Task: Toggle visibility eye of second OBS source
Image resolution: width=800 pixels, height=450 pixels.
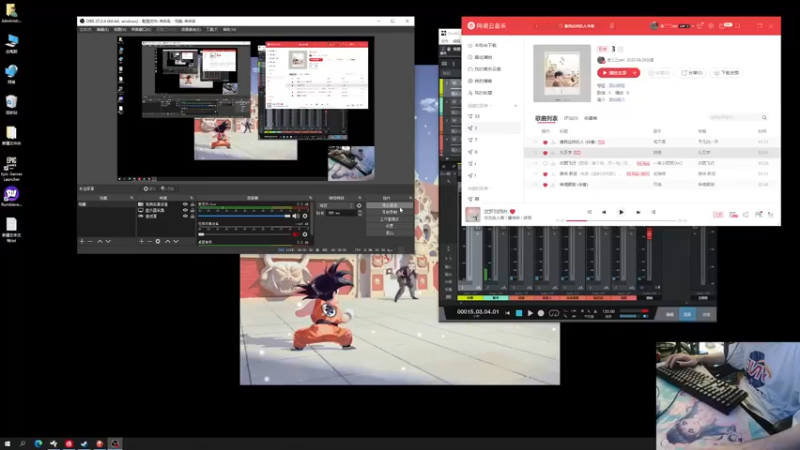Action: tap(185, 210)
